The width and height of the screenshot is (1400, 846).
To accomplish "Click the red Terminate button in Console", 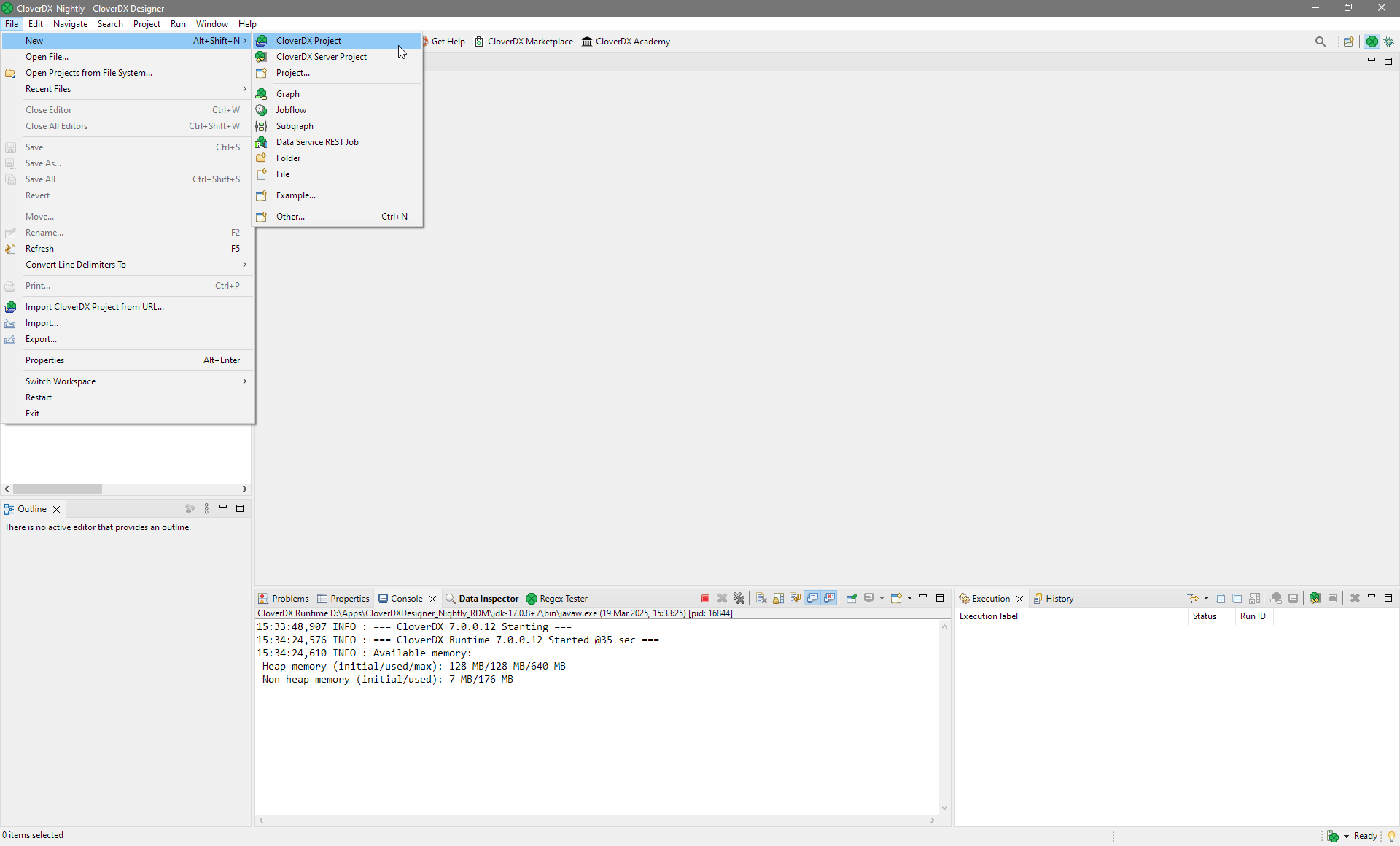I will coord(705,599).
